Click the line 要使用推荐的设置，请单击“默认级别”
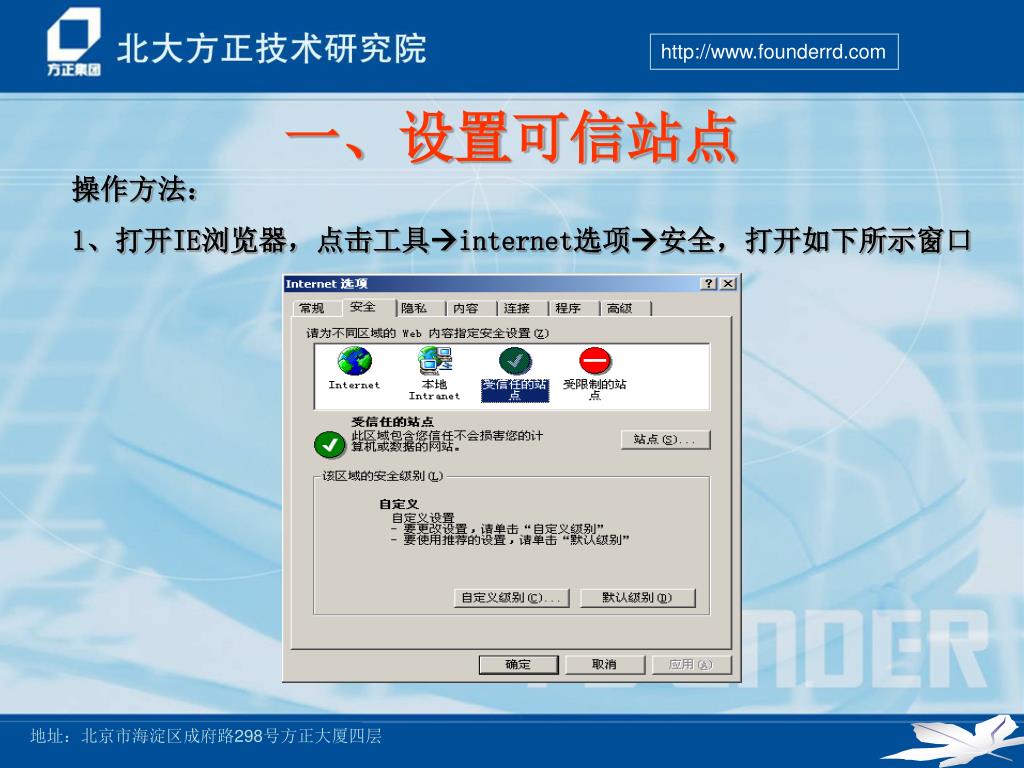 (510, 540)
